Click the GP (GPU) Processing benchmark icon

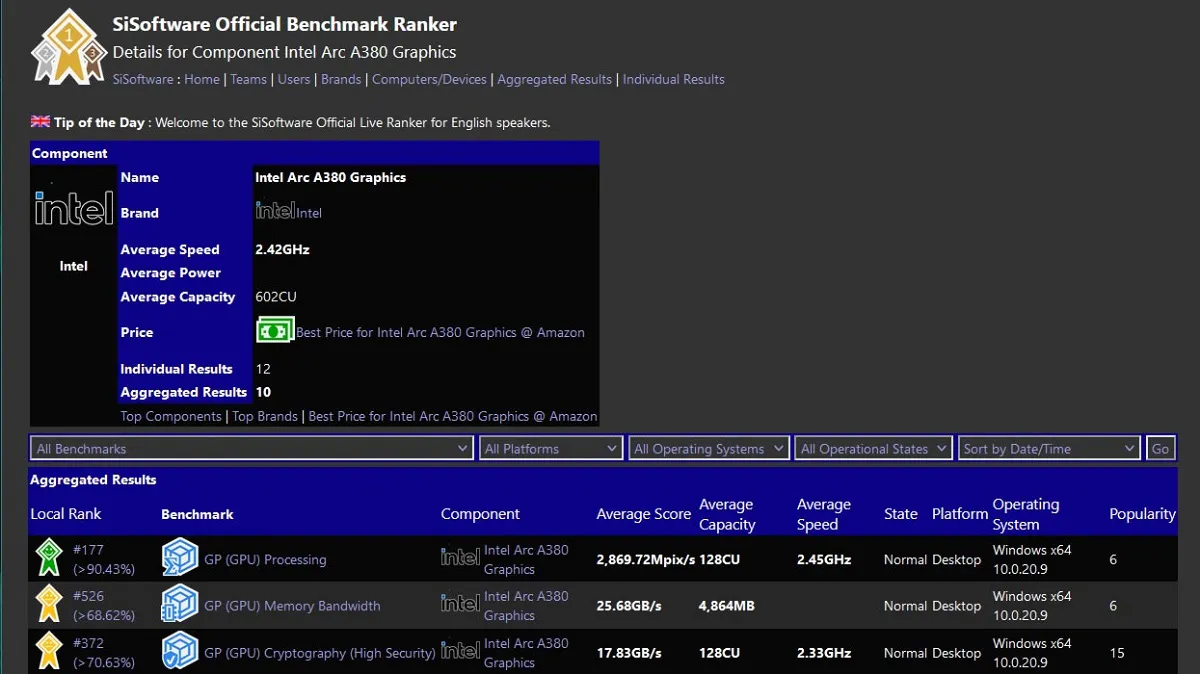pos(180,558)
